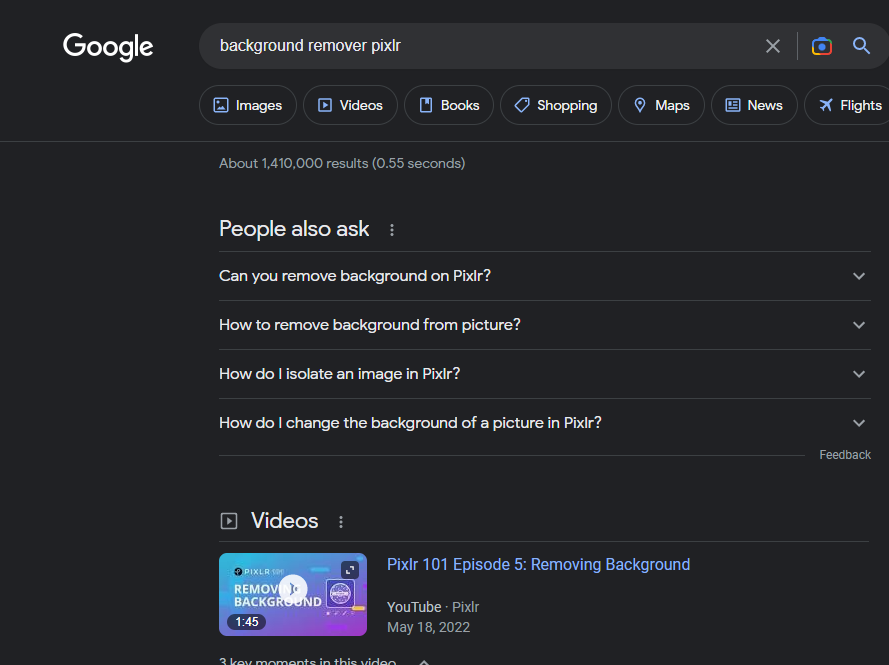The width and height of the screenshot is (889, 665).
Task: Click the Feedback link
Action: [845, 454]
